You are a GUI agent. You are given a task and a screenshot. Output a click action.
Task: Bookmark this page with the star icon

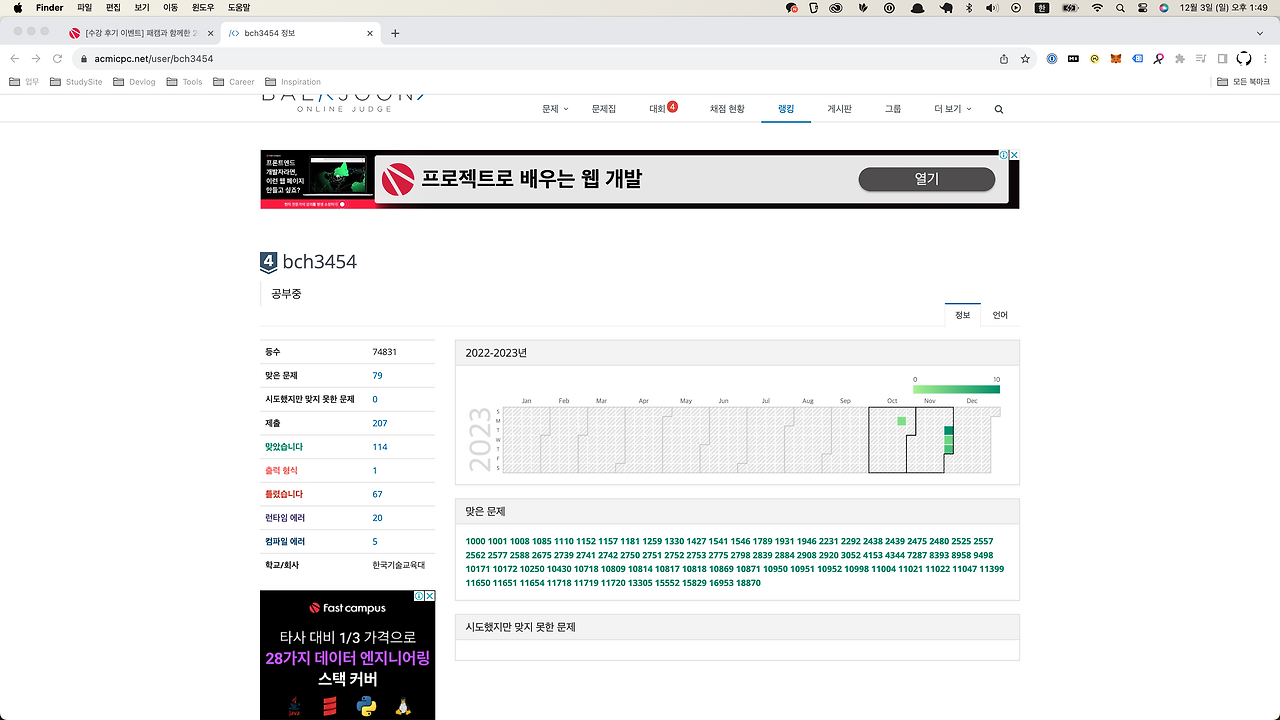pyautogui.click(x=1027, y=58)
